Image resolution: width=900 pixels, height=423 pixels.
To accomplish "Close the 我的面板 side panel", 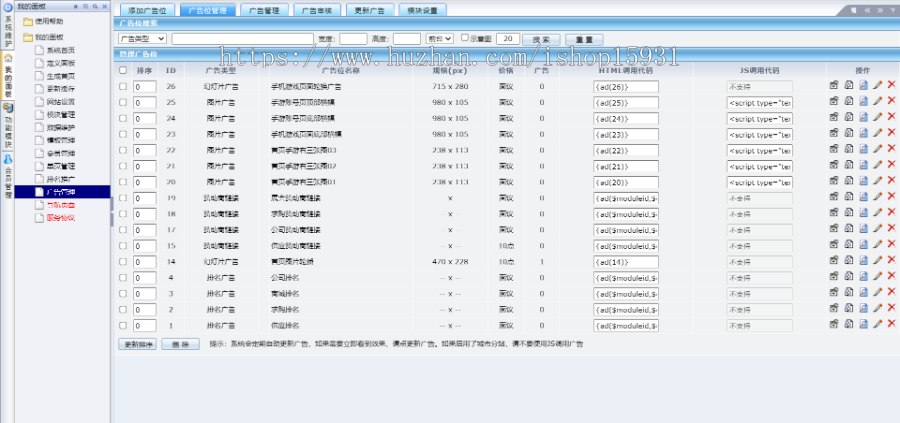I will (x=104, y=6).
